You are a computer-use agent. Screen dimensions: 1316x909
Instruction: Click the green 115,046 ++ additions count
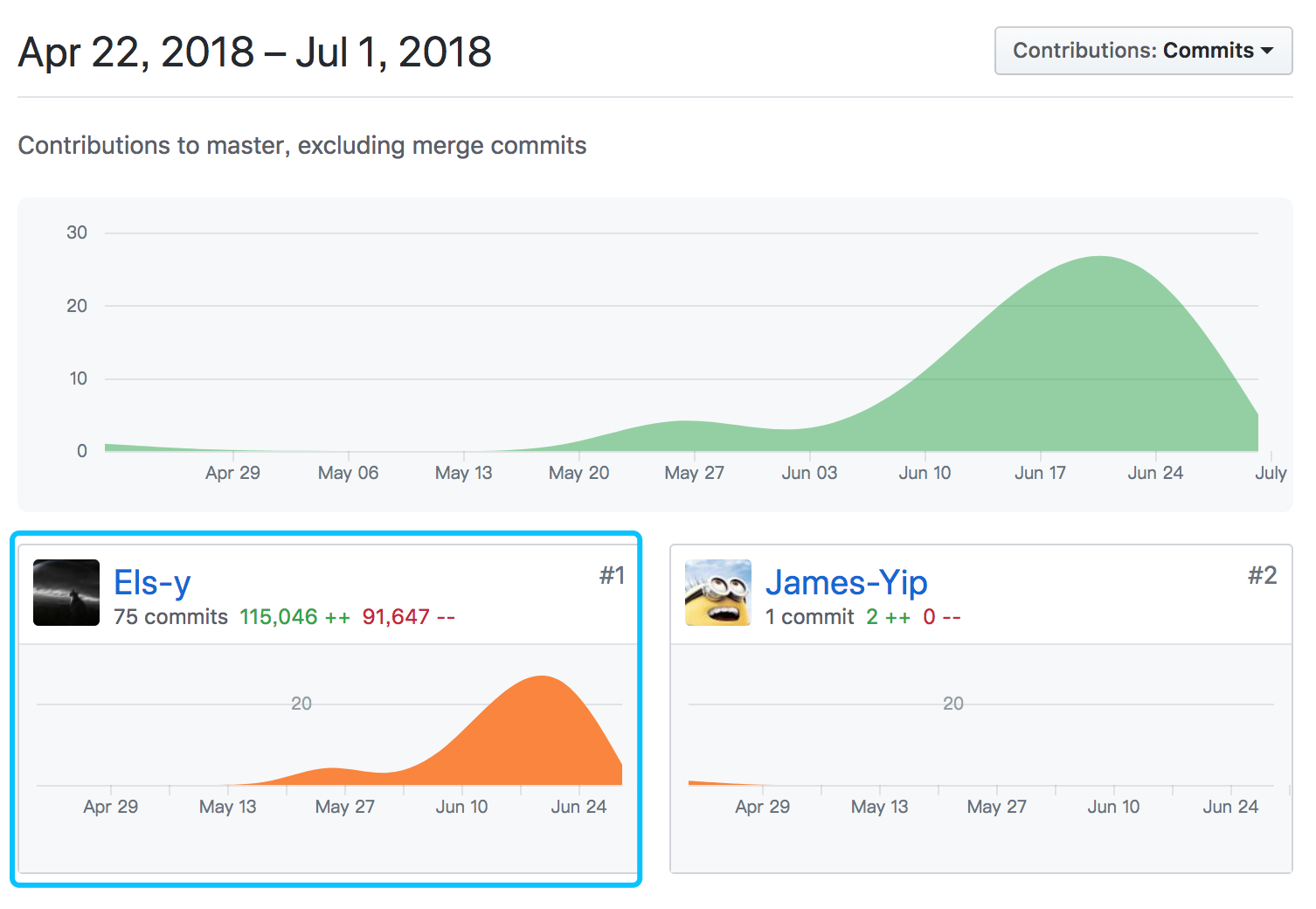tap(294, 617)
